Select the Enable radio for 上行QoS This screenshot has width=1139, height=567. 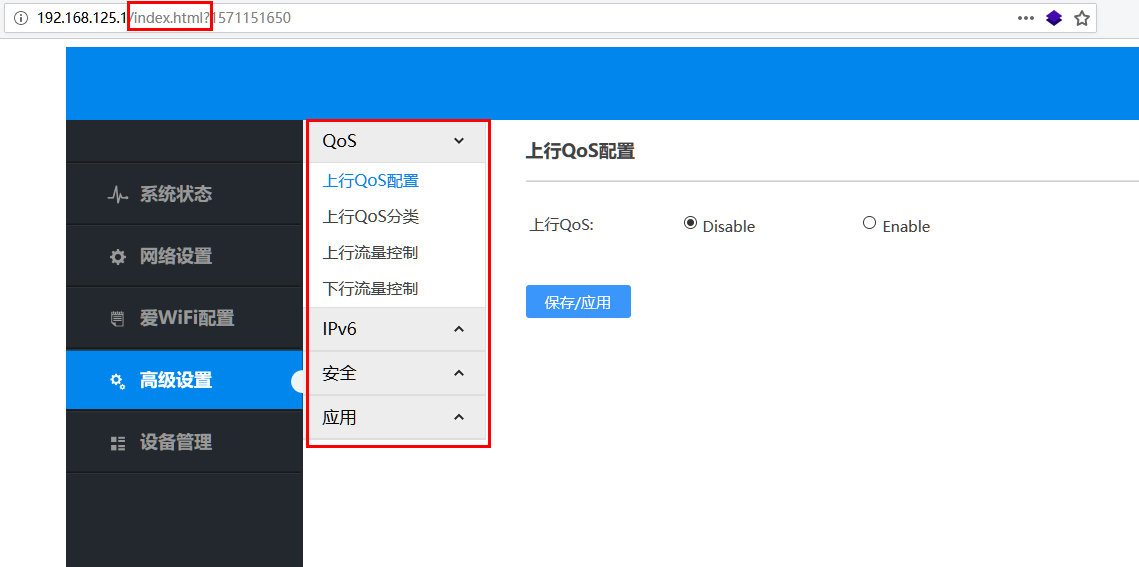click(x=869, y=223)
